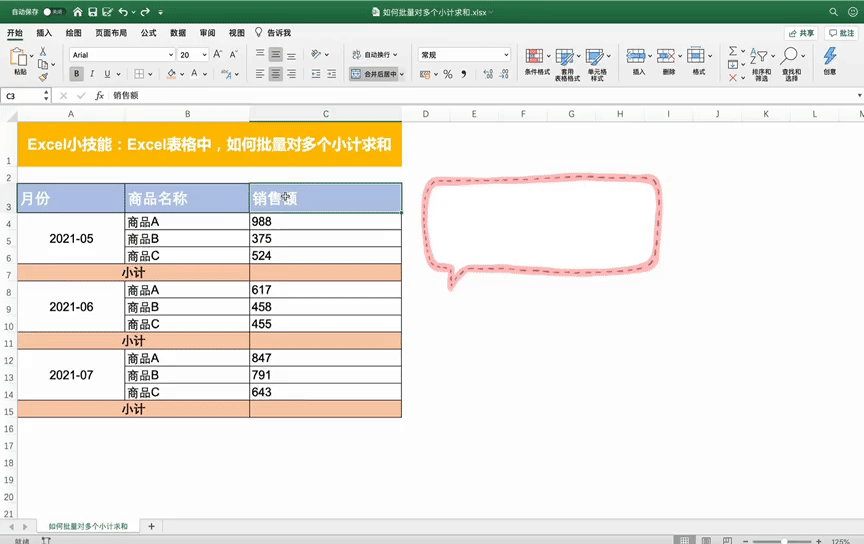Toggle center horizontal alignment
The image size is (864, 544).
click(x=276, y=73)
